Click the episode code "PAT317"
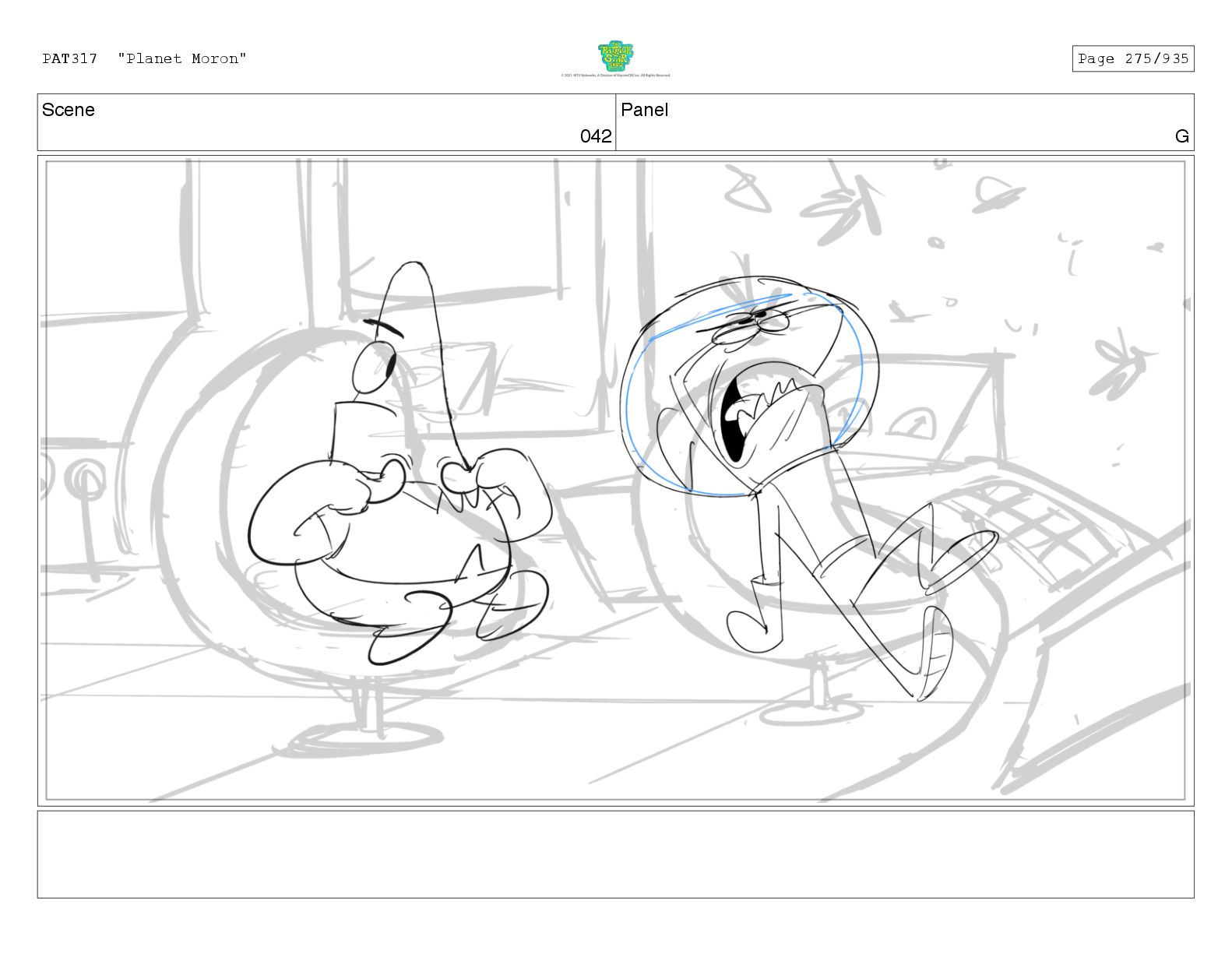The image size is (1232, 954). coord(70,58)
